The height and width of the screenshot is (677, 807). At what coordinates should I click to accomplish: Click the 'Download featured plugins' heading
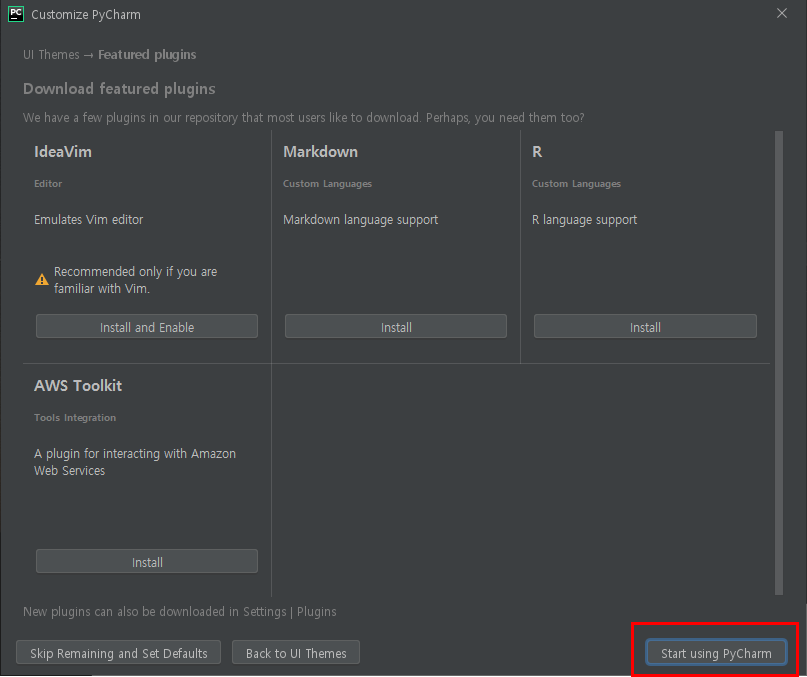coord(119,89)
